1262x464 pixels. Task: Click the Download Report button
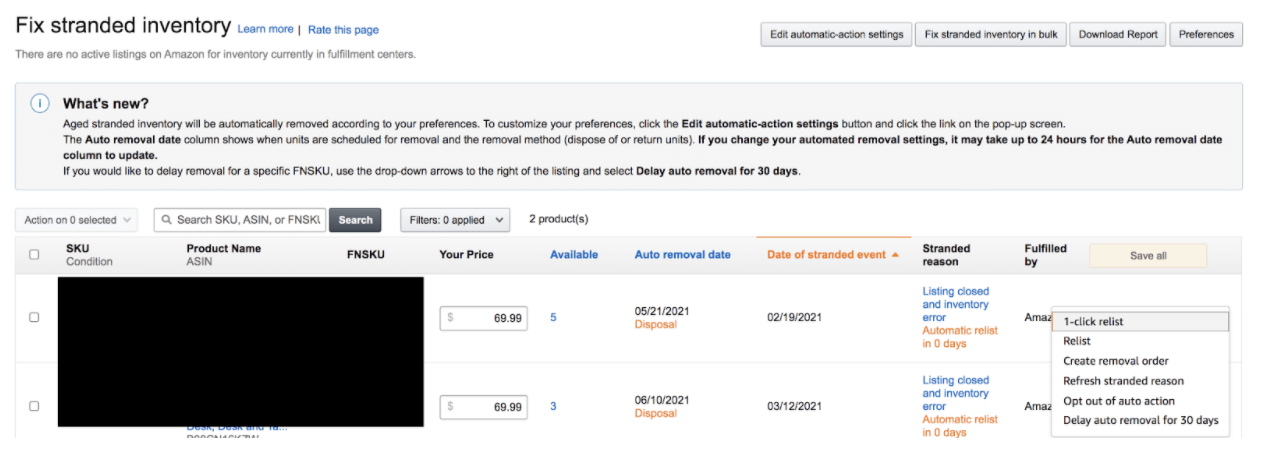coord(1117,34)
